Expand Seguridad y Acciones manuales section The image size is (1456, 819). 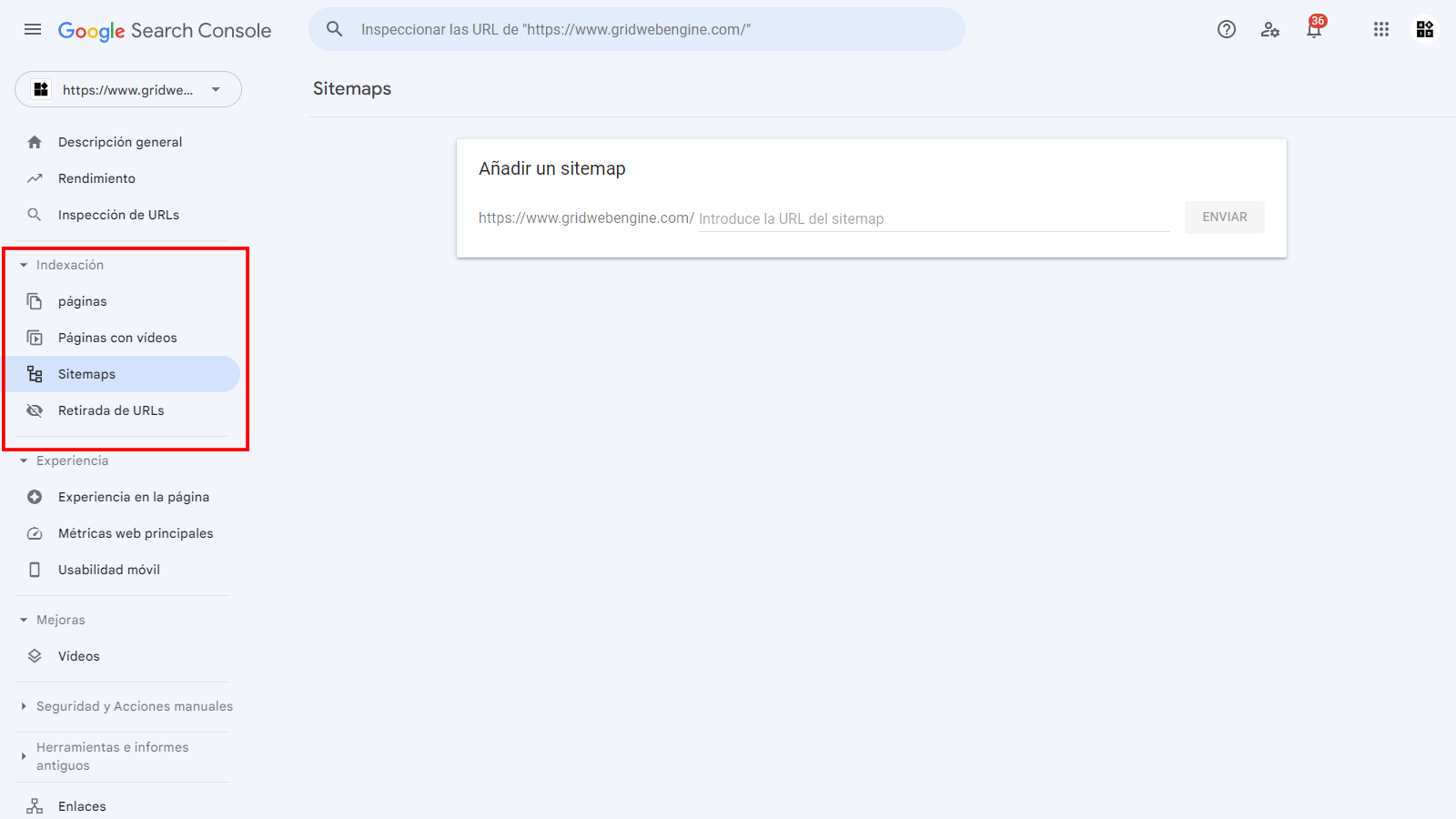point(126,706)
